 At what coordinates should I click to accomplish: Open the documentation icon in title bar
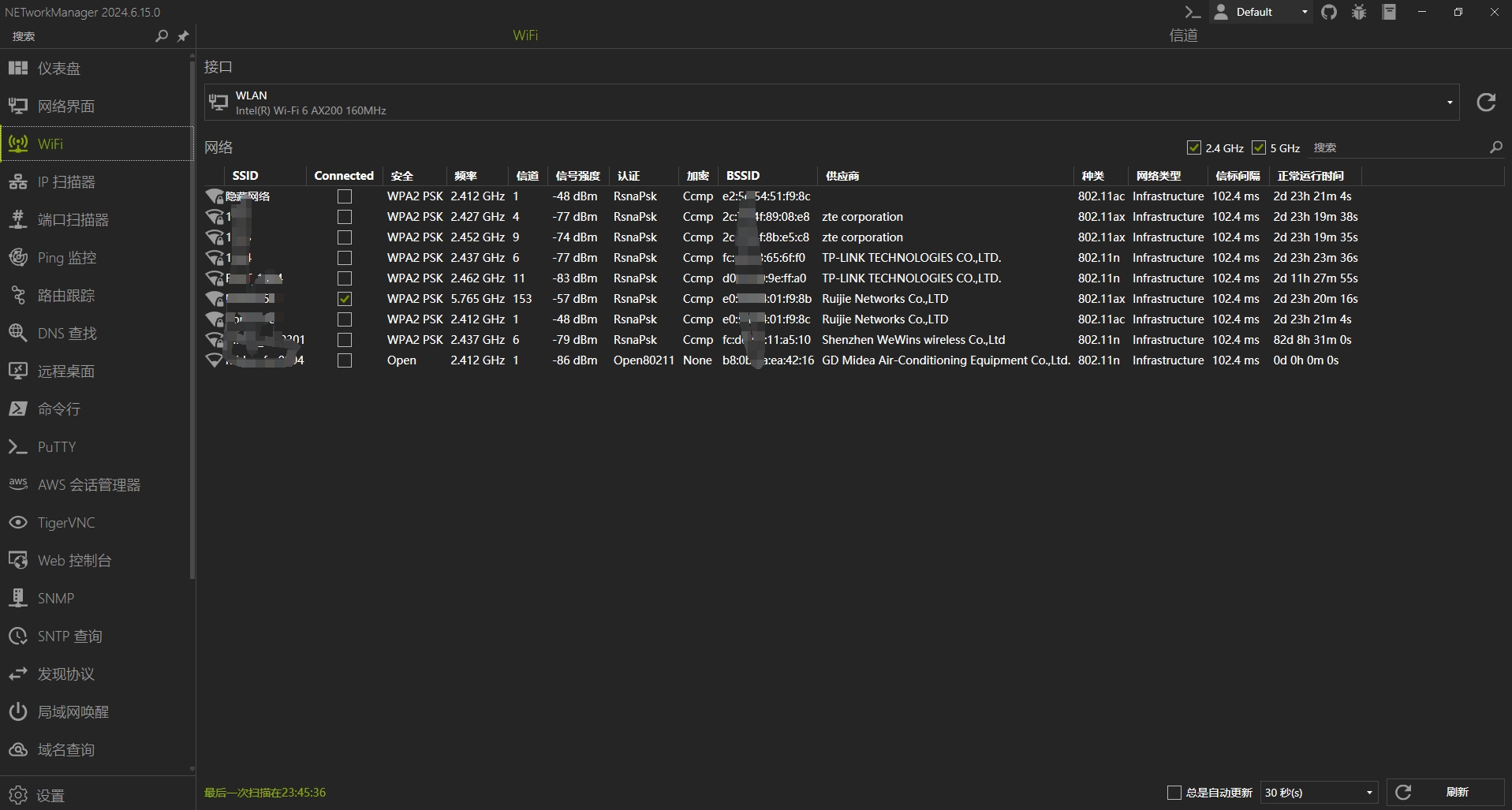[1389, 12]
